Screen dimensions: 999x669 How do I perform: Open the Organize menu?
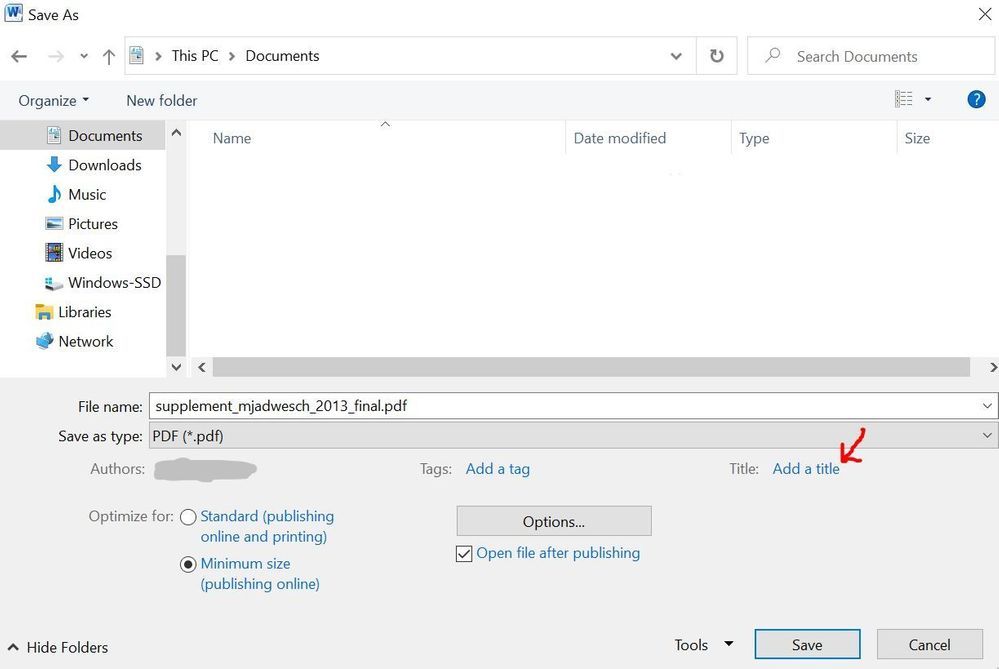pos(54,101)
